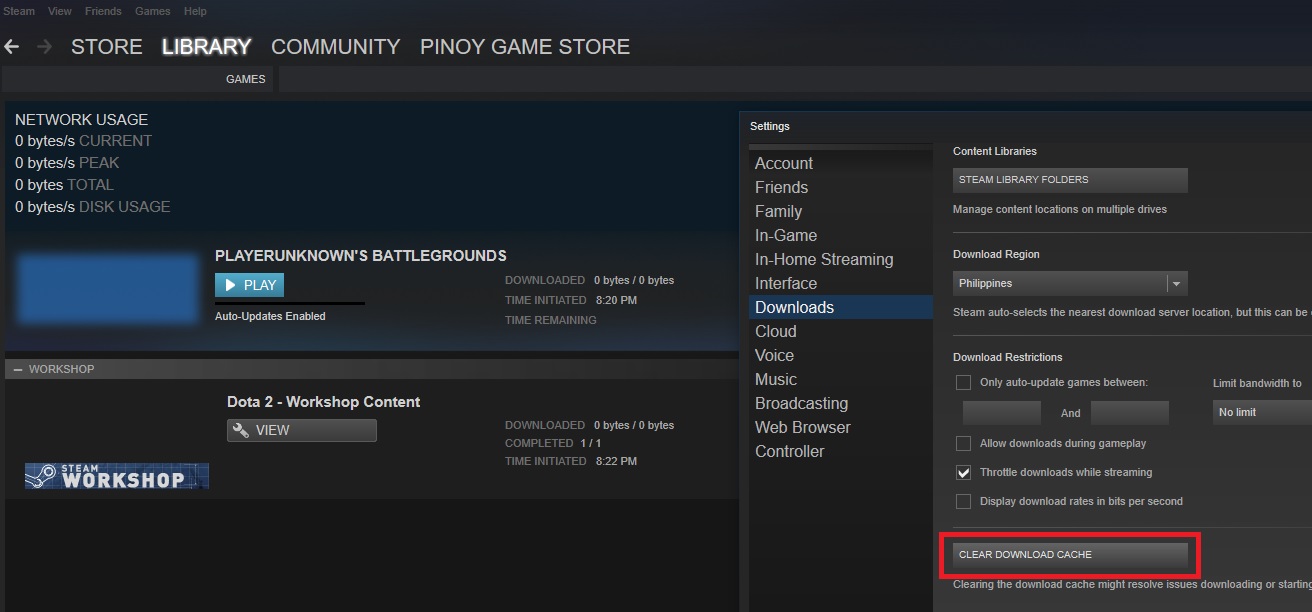The width and height of the screenshot is (1312, 612).
Task: Play PLAYERUNKNOWN'S BATTLEGROUNDS
Action: 249,285
